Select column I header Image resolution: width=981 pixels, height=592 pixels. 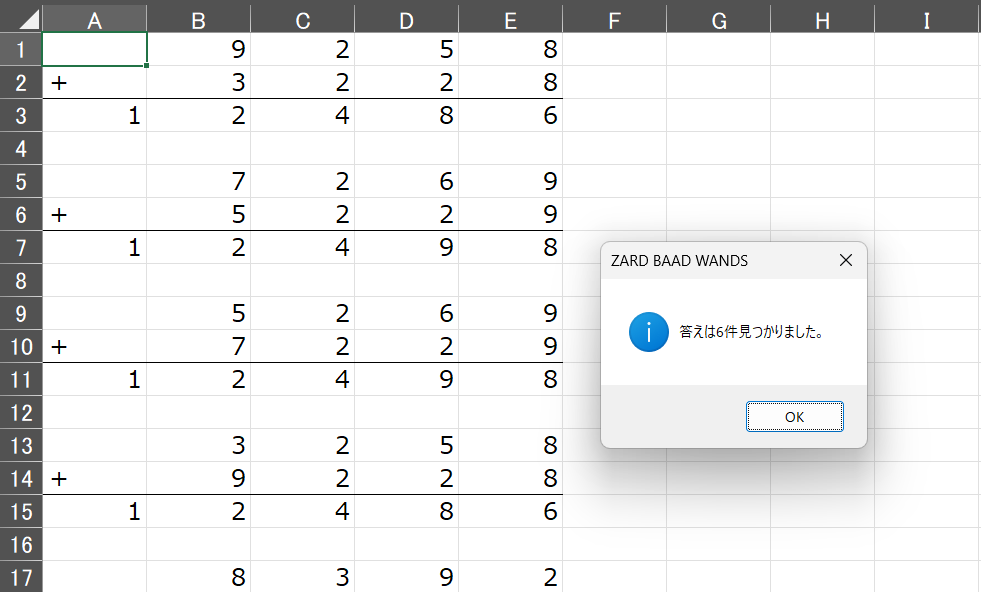[x=927, y=20]
